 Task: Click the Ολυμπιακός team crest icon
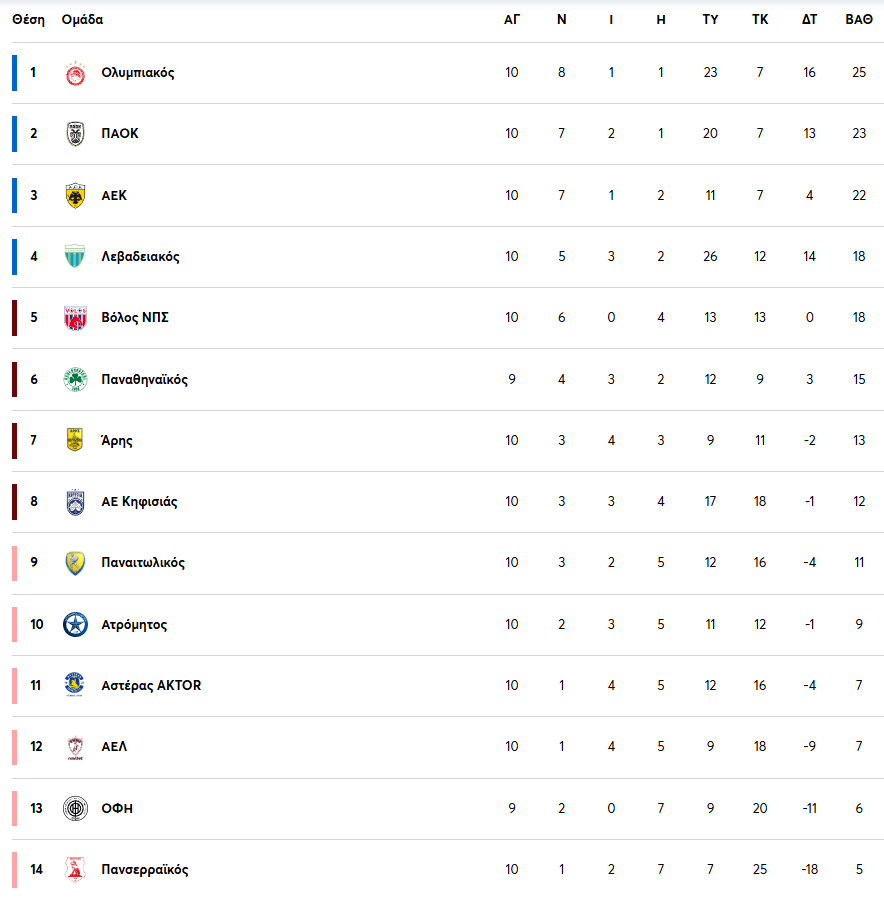click(x=75, y=73)
